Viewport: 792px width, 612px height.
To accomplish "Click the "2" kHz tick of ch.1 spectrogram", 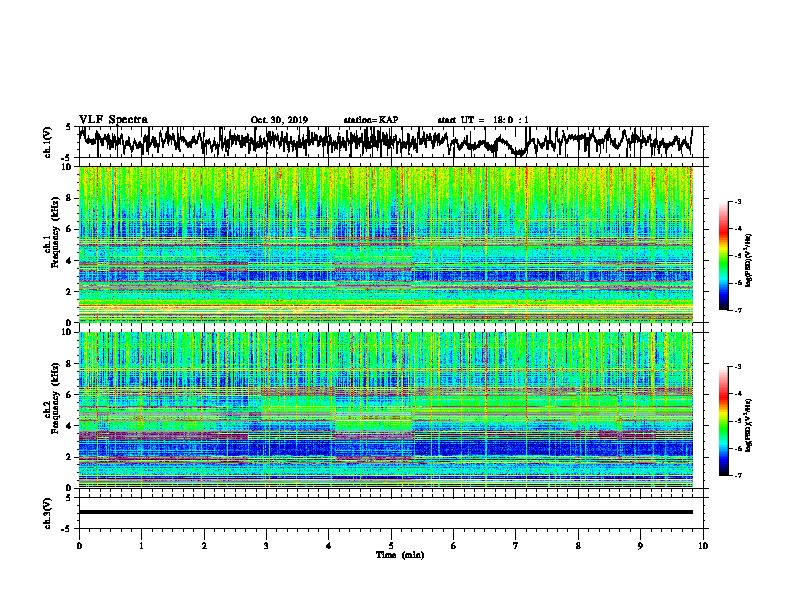I will [x=70, y=292].
